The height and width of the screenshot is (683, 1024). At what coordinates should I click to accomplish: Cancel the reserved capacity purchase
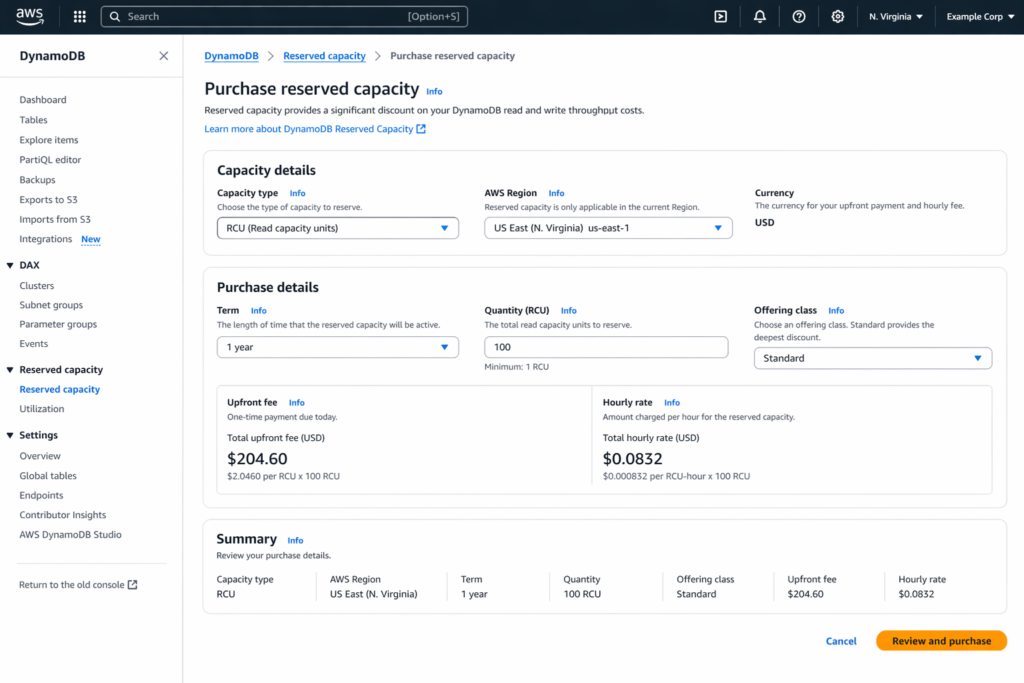click(x=841, y=640)
